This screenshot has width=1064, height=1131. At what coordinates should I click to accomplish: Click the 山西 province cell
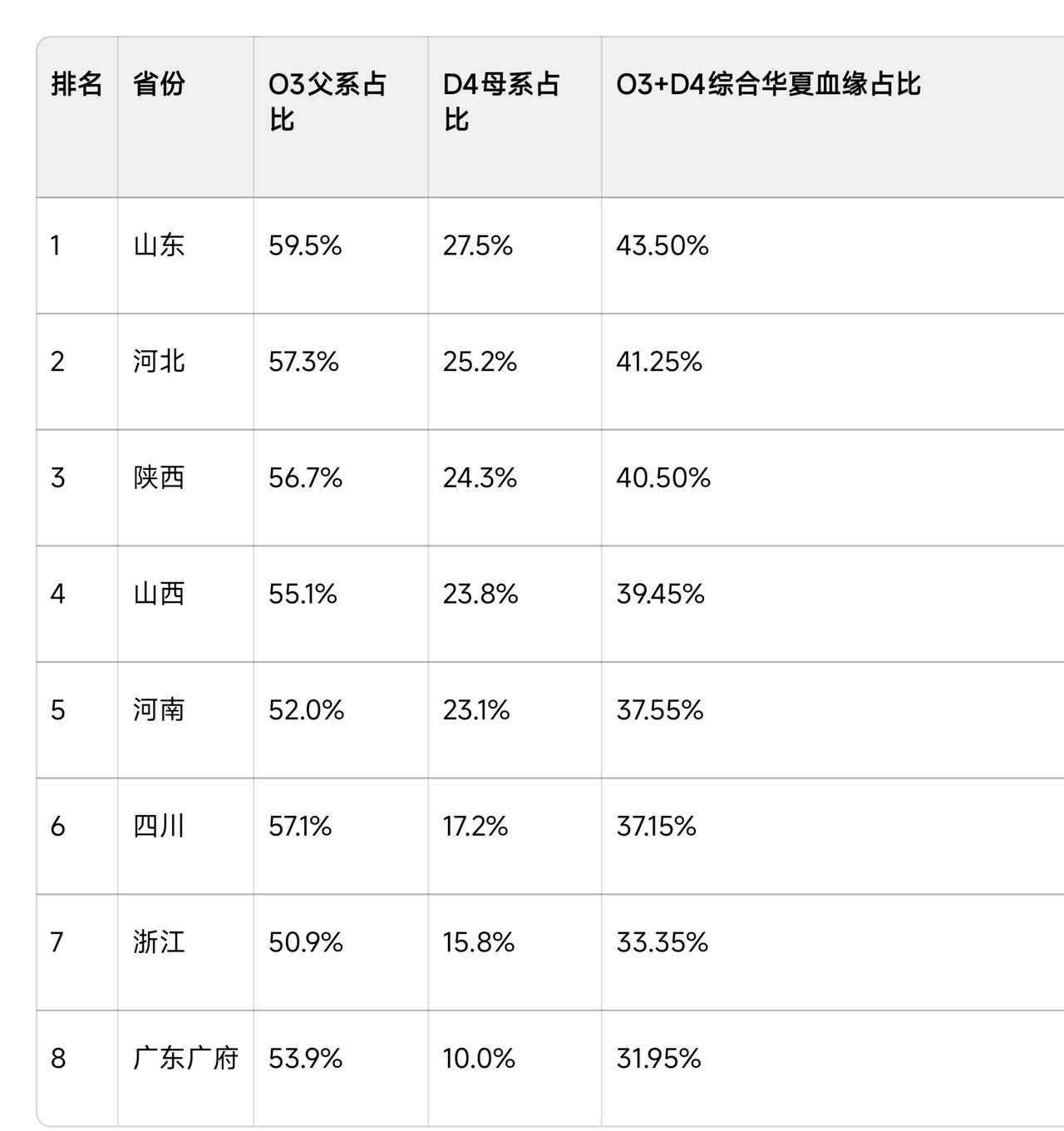(159, 594)
